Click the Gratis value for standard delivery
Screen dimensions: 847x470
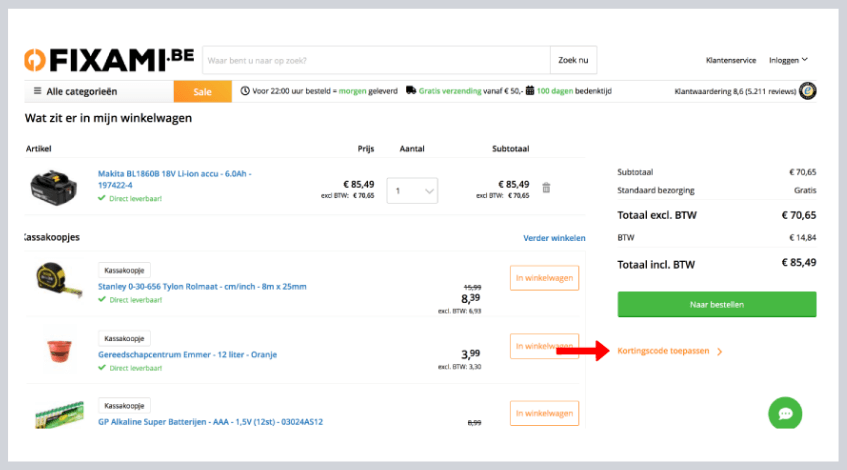[x=805, y=190]
